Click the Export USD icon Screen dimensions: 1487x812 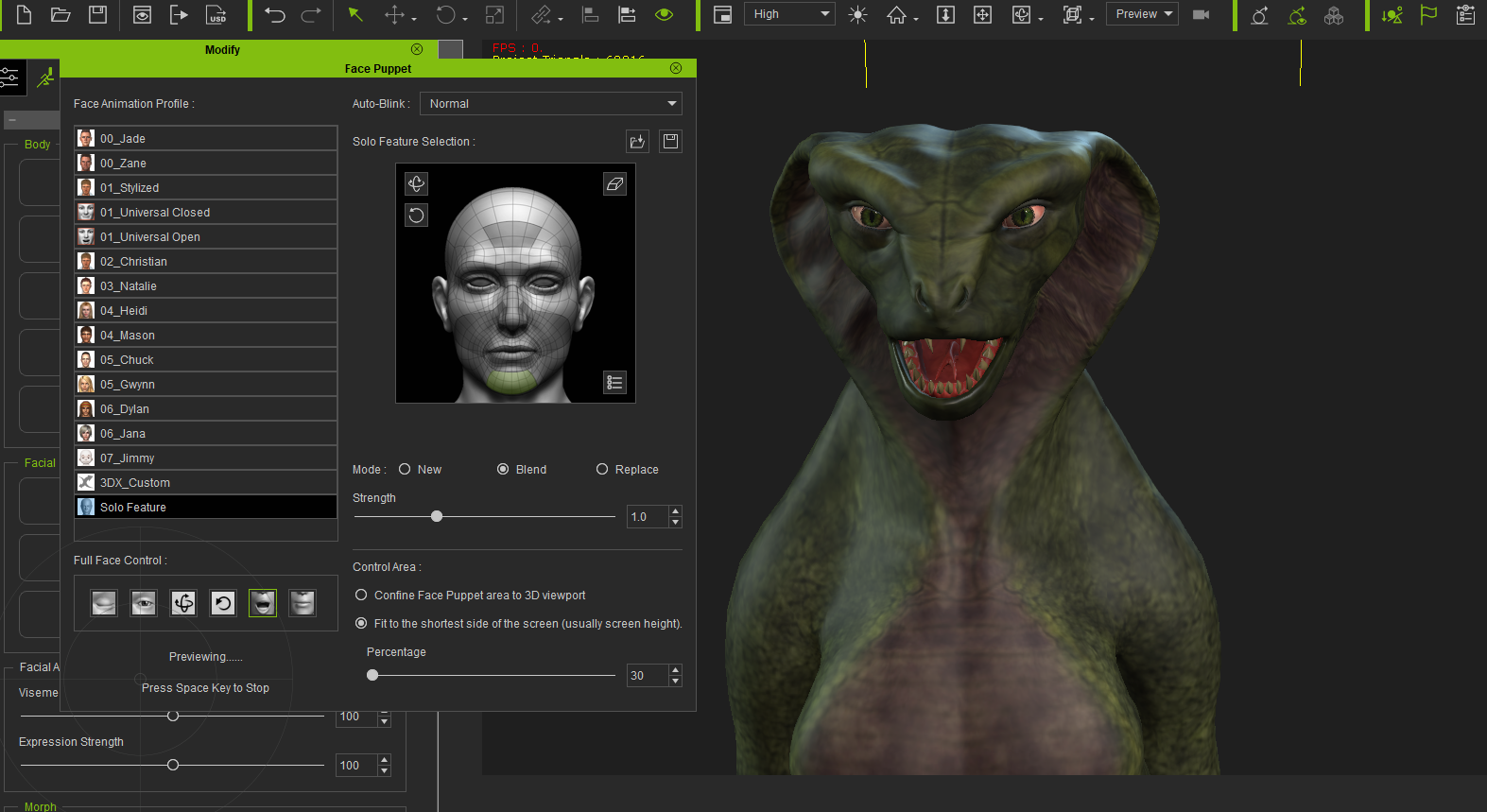(216, 14)
